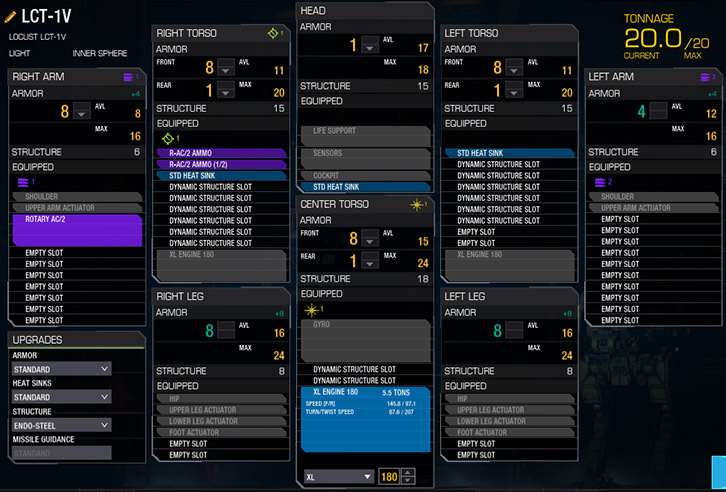Click the Left Leg panel header
Viewport: 726px width, 492px height.
[x=508, y=296]
